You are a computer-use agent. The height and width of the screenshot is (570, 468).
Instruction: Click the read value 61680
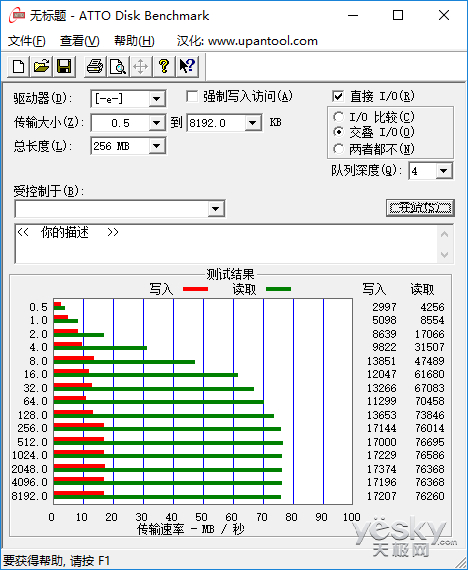pos(429,374)
